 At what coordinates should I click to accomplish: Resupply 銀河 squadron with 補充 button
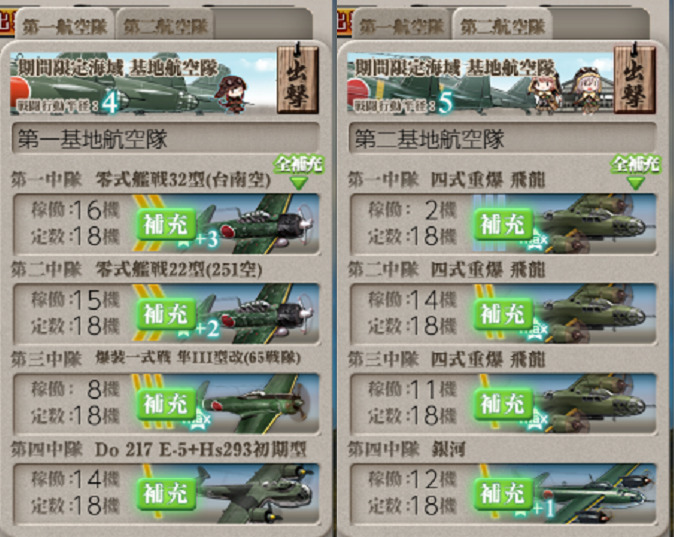click(503, 494)
